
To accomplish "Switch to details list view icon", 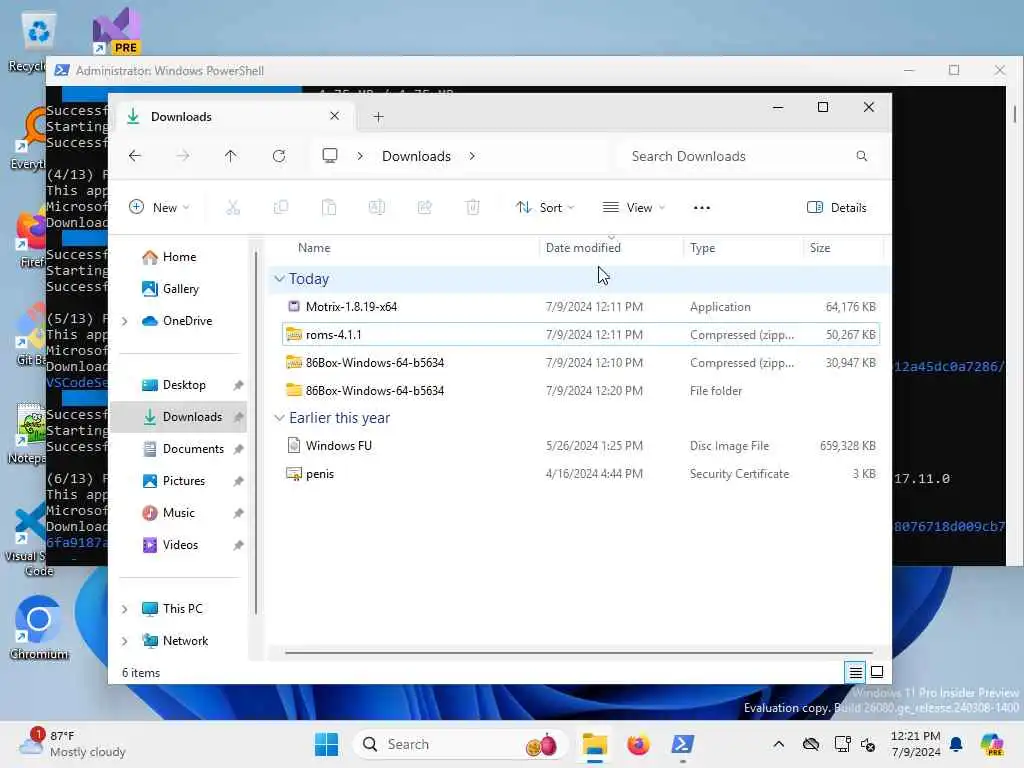I will (856, 672).
